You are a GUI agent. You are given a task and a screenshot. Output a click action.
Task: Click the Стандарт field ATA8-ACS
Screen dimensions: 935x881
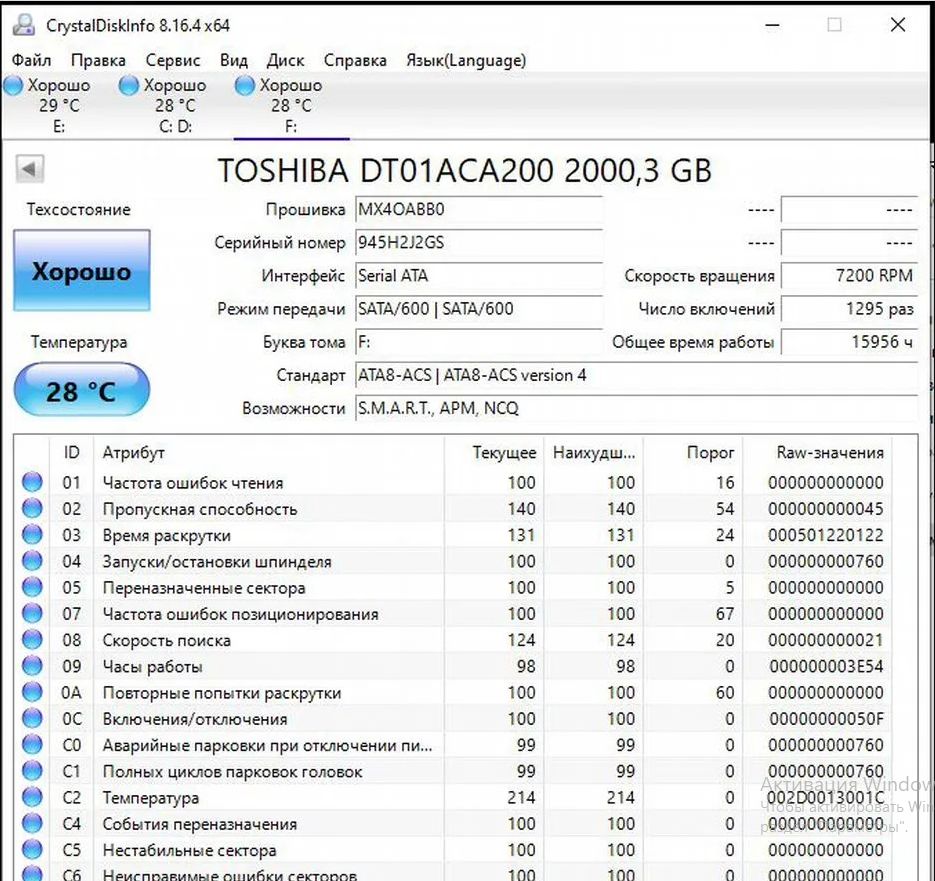pyautogui.click(x=636, y=375)
